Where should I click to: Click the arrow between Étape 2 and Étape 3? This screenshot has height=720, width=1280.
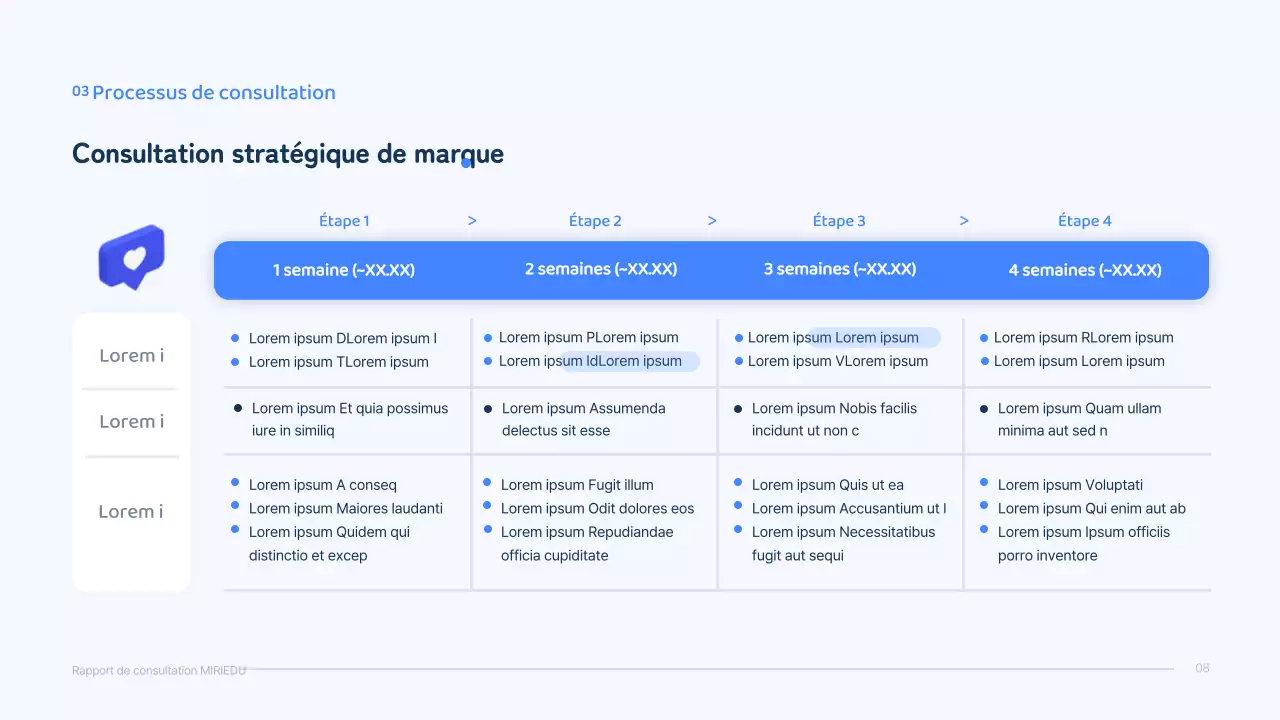[x=712, y=220]
